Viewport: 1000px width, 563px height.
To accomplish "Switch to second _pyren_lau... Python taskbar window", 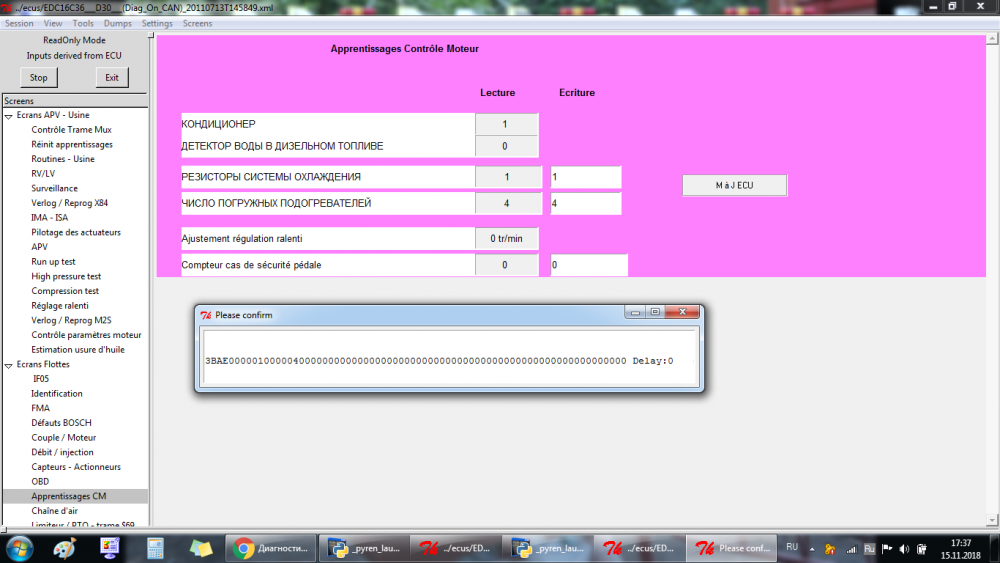I will pyautogui.click(x=548, y=548).
